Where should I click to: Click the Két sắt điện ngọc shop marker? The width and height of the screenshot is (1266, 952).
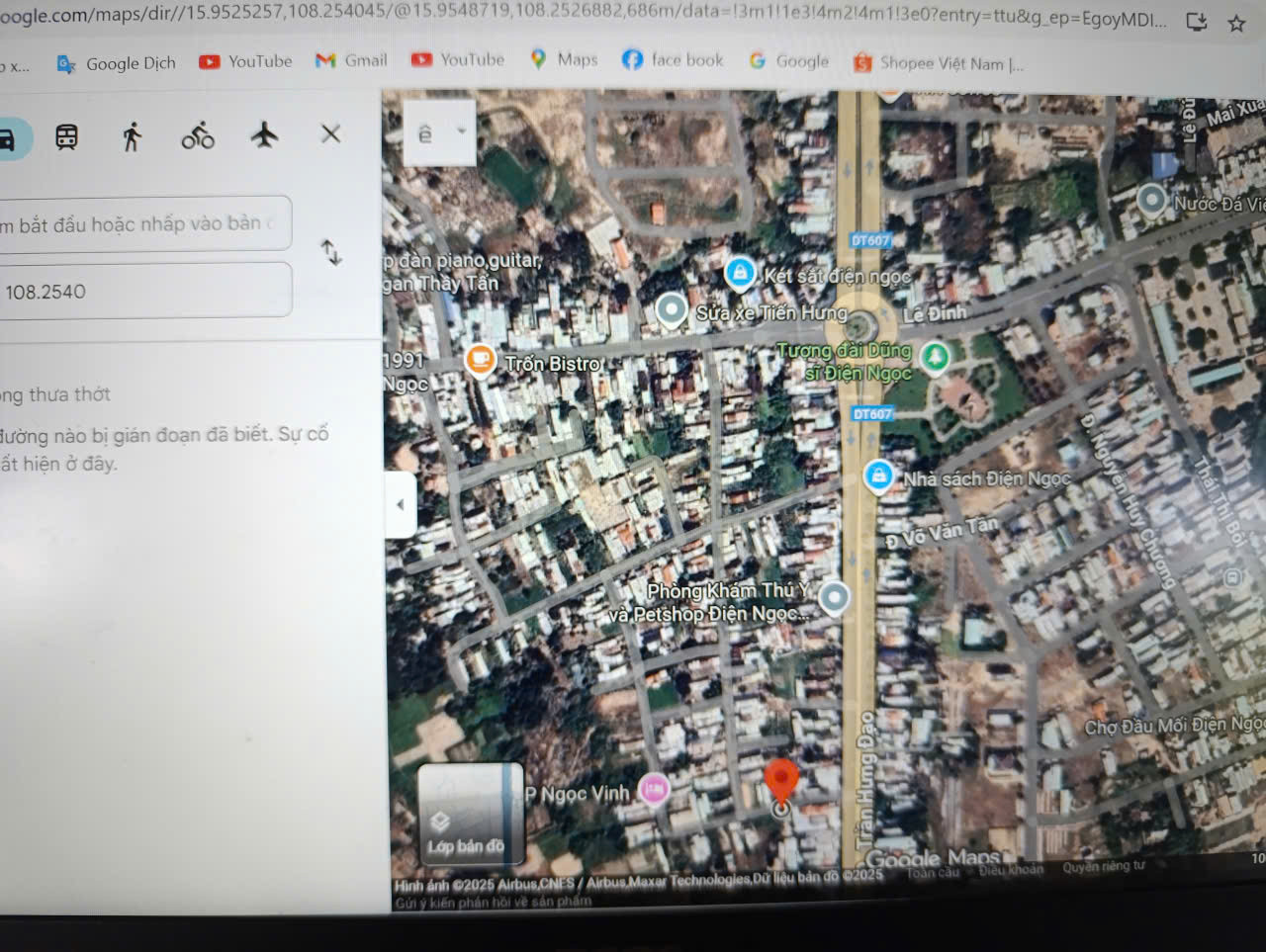[740, 272]
